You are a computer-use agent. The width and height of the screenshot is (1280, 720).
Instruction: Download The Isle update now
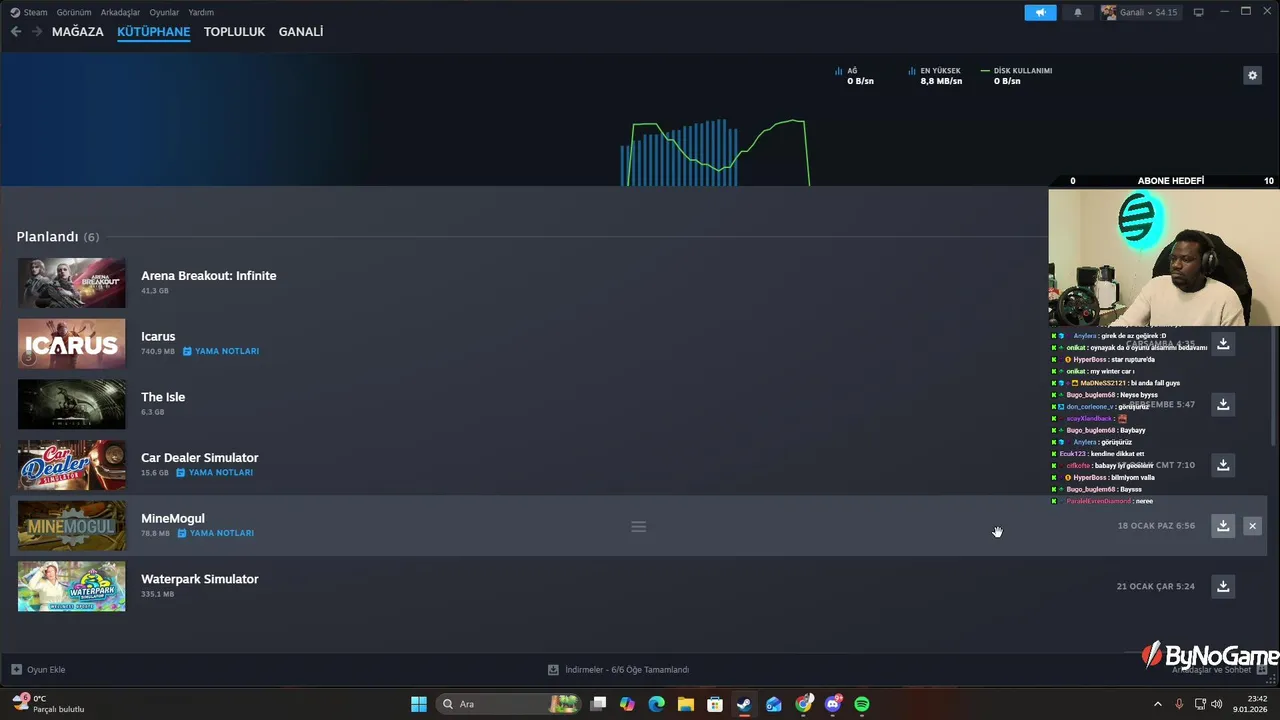click(x=1223, y=404)
